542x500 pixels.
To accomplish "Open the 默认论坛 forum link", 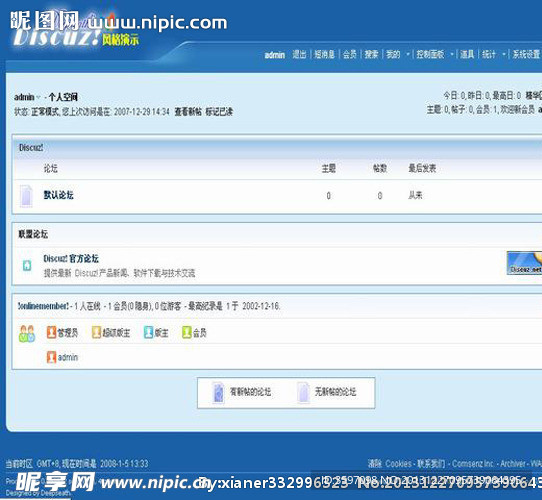I will (x=58, y=195).
